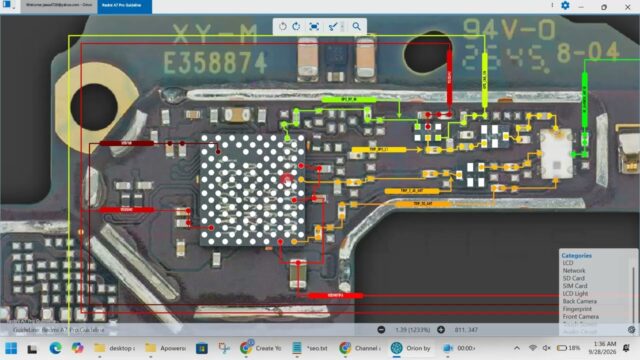Open the magnifier search tool

point(356,27)
